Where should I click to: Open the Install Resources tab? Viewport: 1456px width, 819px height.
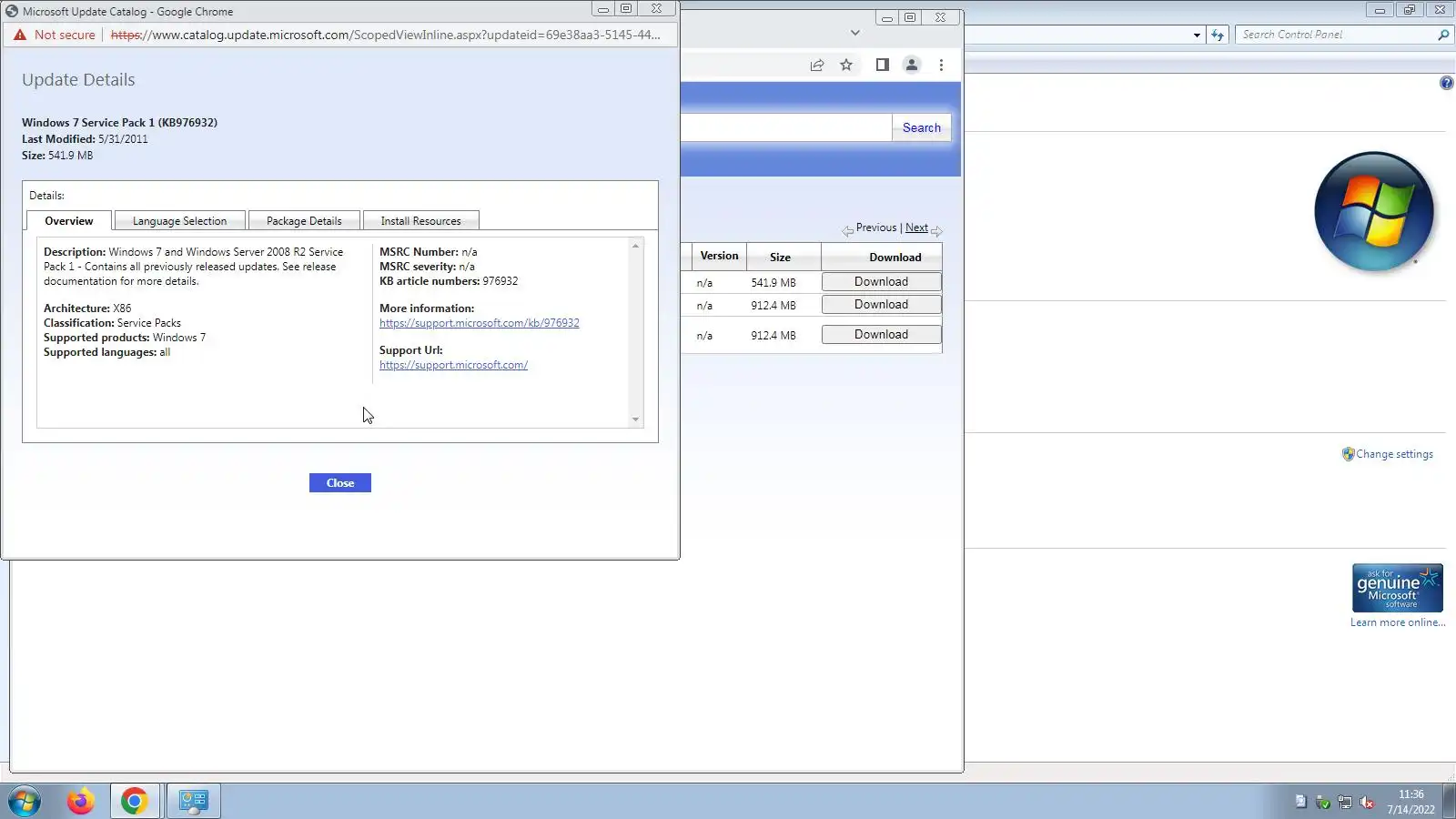[x=420, y=221]
